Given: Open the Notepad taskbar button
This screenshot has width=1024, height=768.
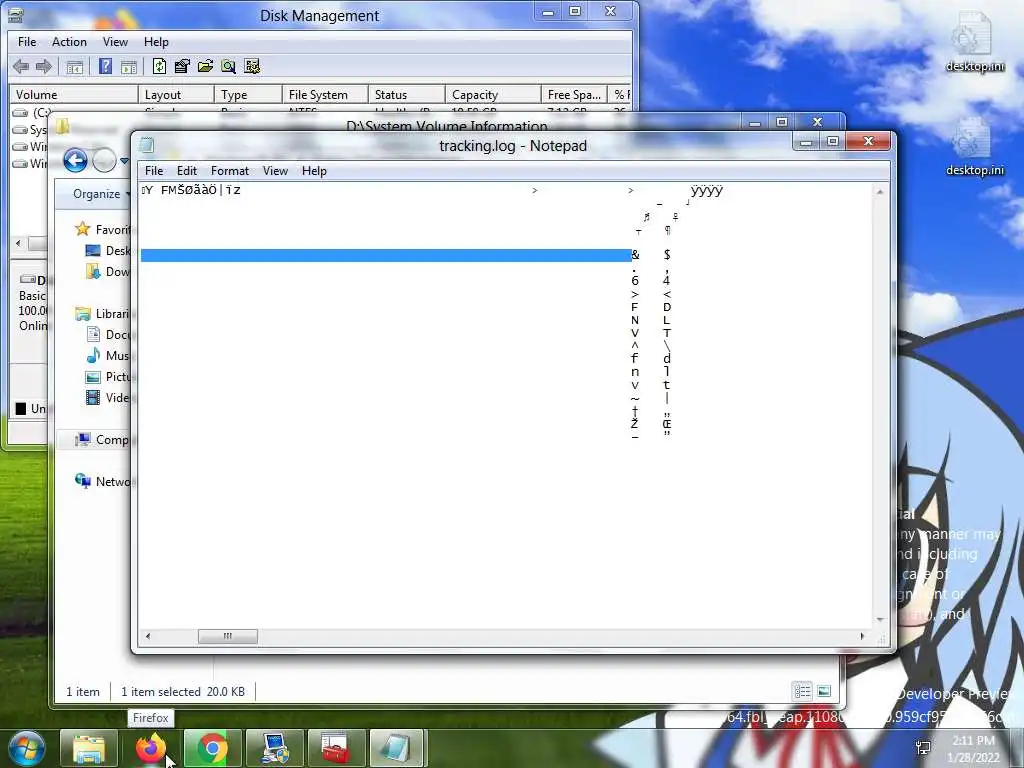Looking at the screenshot, I should point(396,748).
